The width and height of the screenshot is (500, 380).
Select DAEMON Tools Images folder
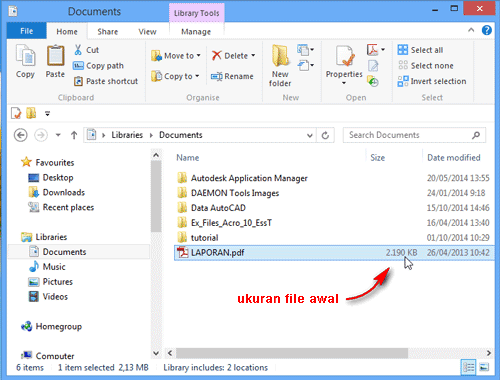pos(228,193)
